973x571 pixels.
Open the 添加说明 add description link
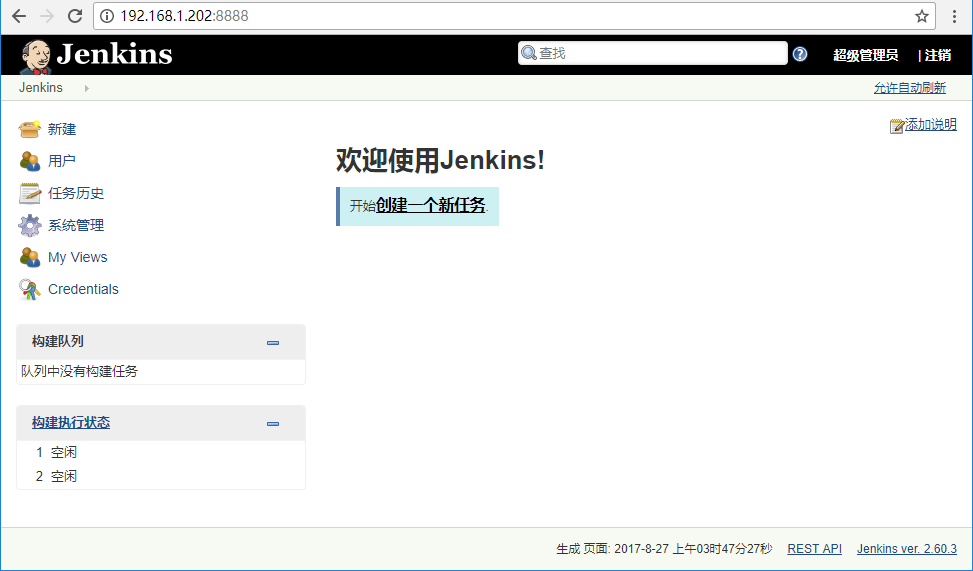click(931, 125)
